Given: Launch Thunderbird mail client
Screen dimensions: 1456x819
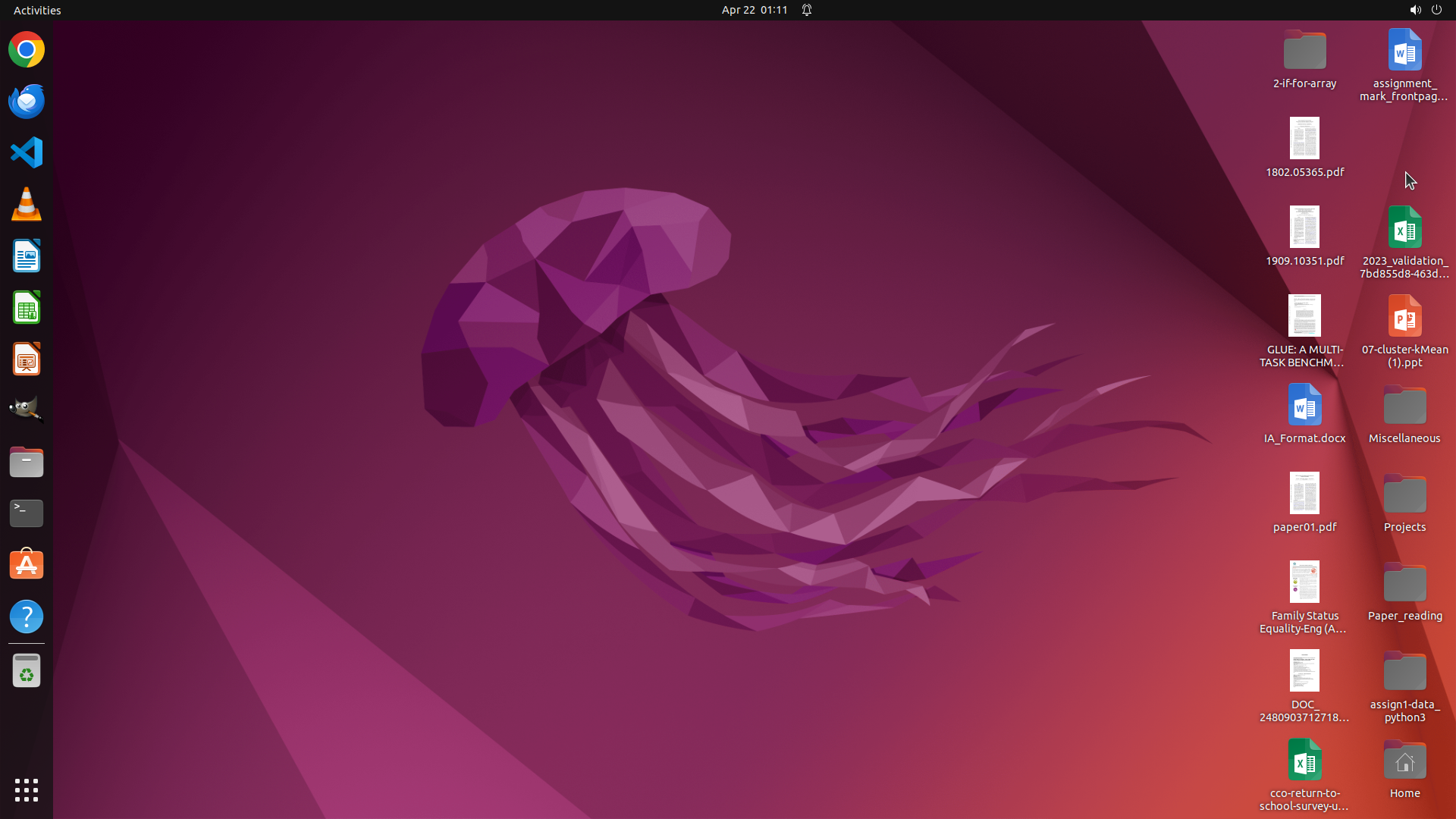Looking at the screenshot, I should tap(27, 102).
